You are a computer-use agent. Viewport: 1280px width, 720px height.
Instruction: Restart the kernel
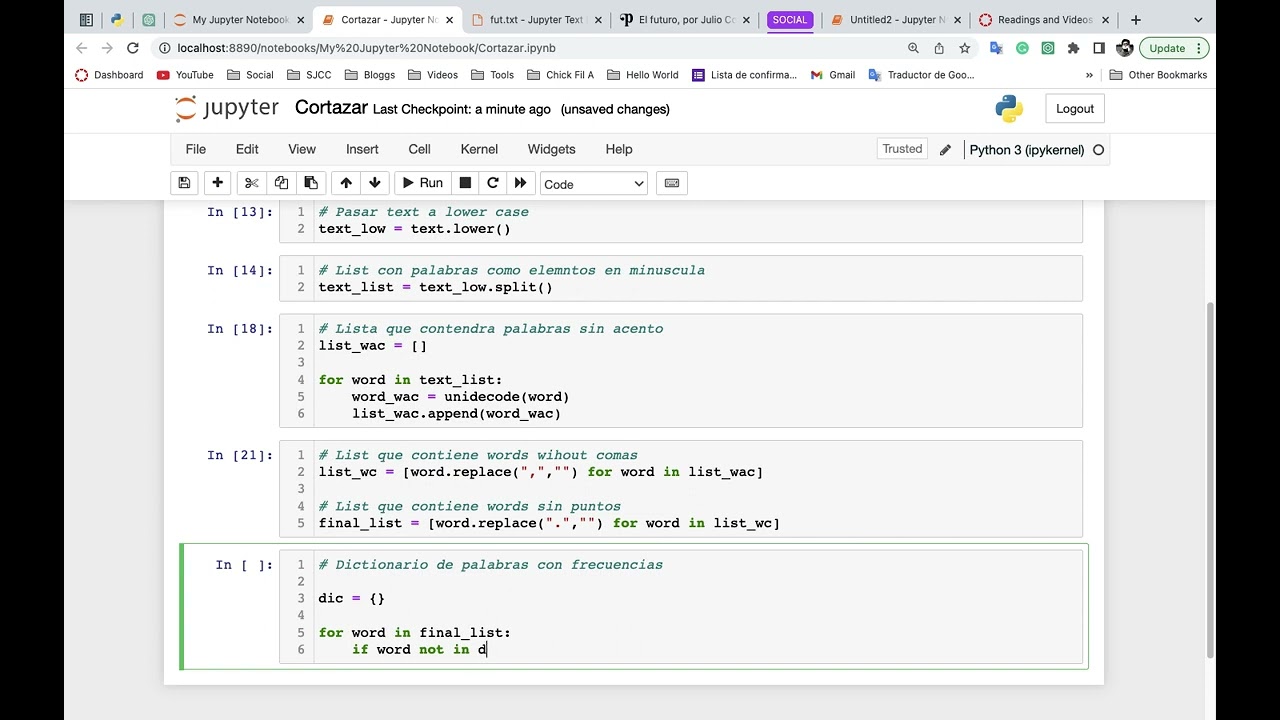[492, 183]
